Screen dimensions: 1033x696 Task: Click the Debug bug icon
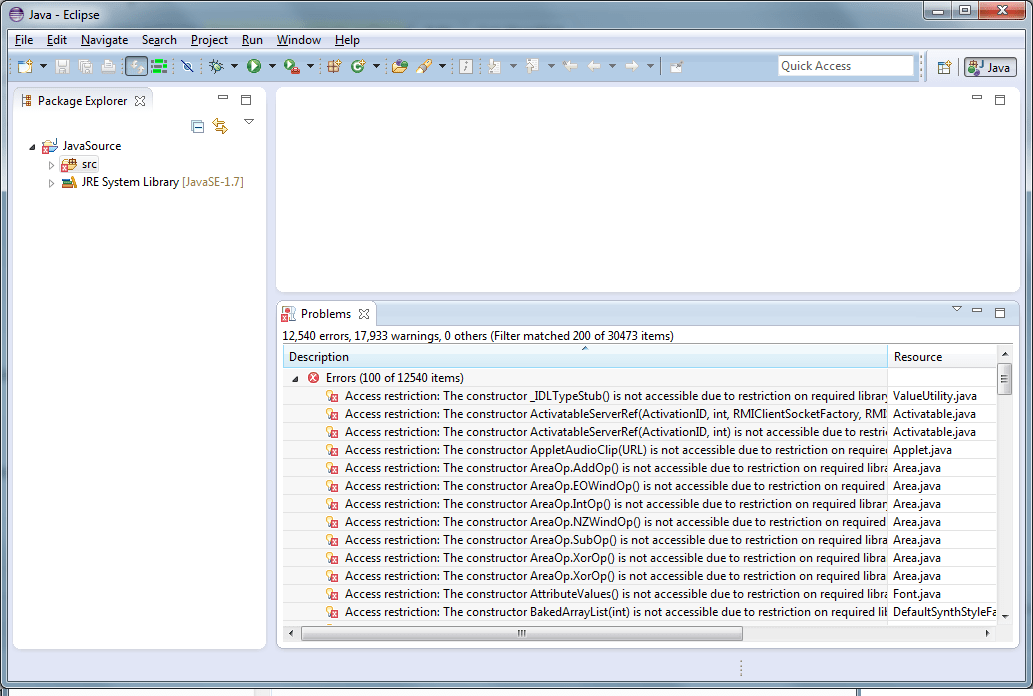point(216,66)
